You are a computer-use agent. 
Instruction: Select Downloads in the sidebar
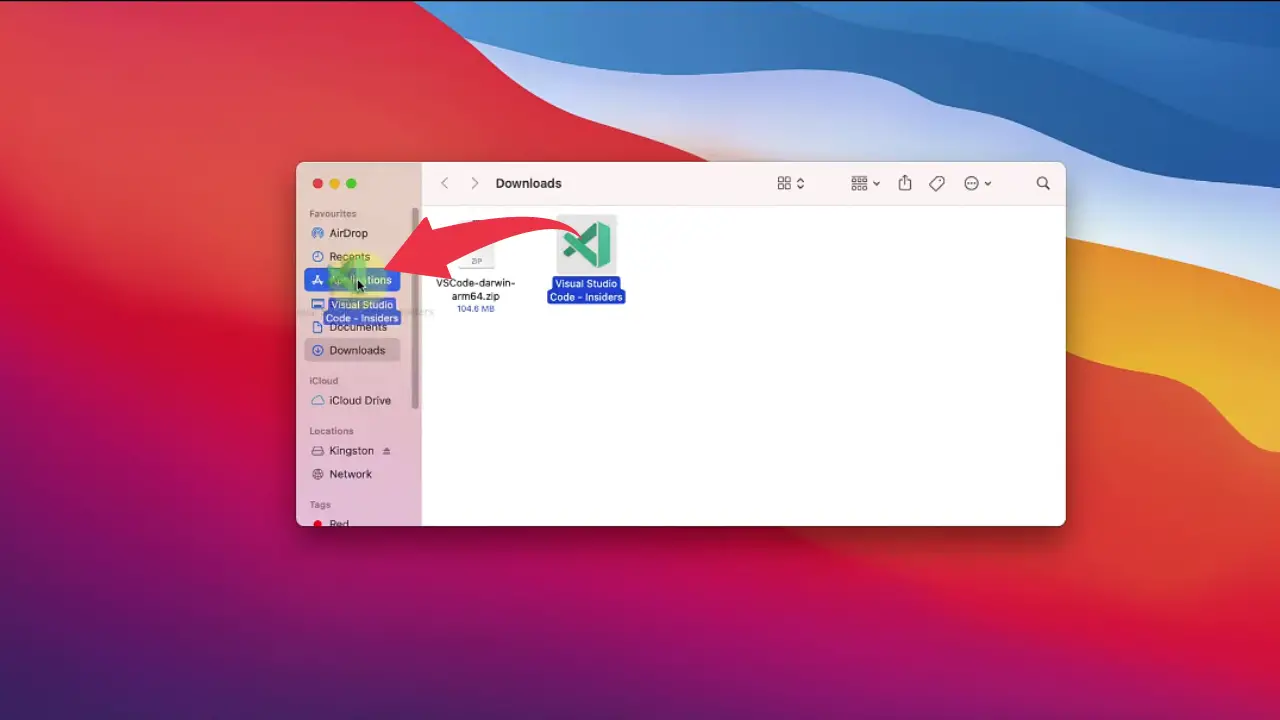tap(352, 350)
